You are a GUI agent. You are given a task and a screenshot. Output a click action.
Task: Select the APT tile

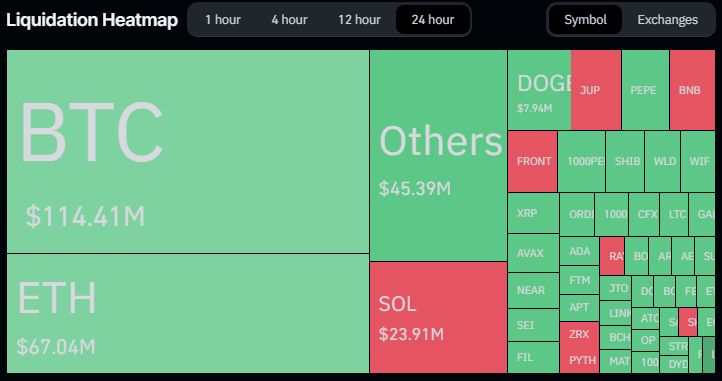pos(580,307)
